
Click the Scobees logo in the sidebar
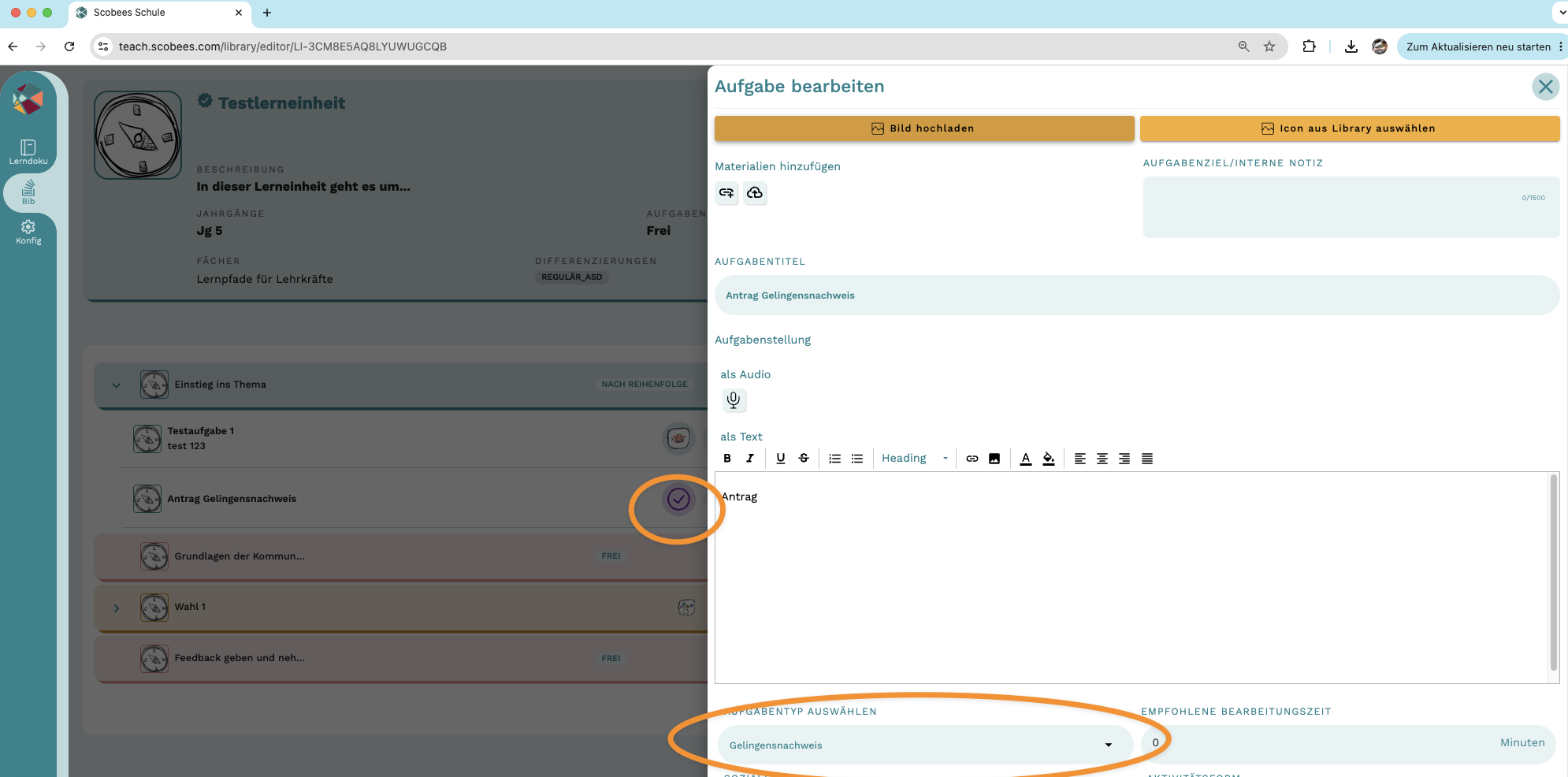coord(28,99)
